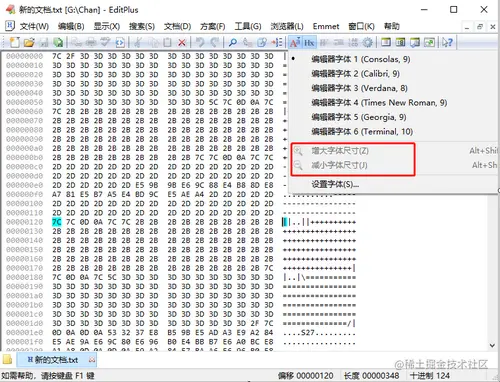Toggle the browser view icon
Viewport: 500px width, 382px height.
[120, 42]
